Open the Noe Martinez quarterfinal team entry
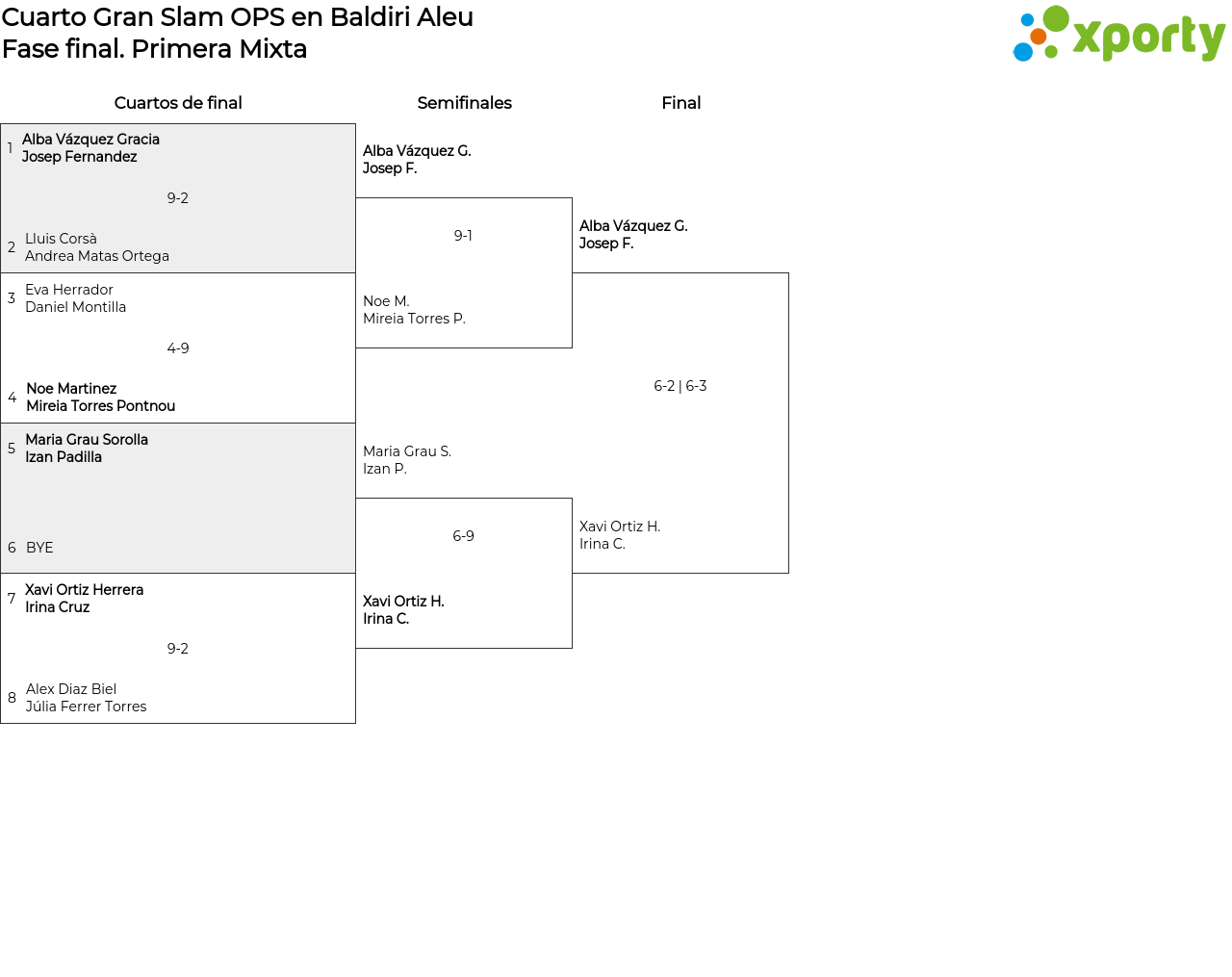Image resolution: width=1232 pixels, height=977 pixels. tap(100, 398)
